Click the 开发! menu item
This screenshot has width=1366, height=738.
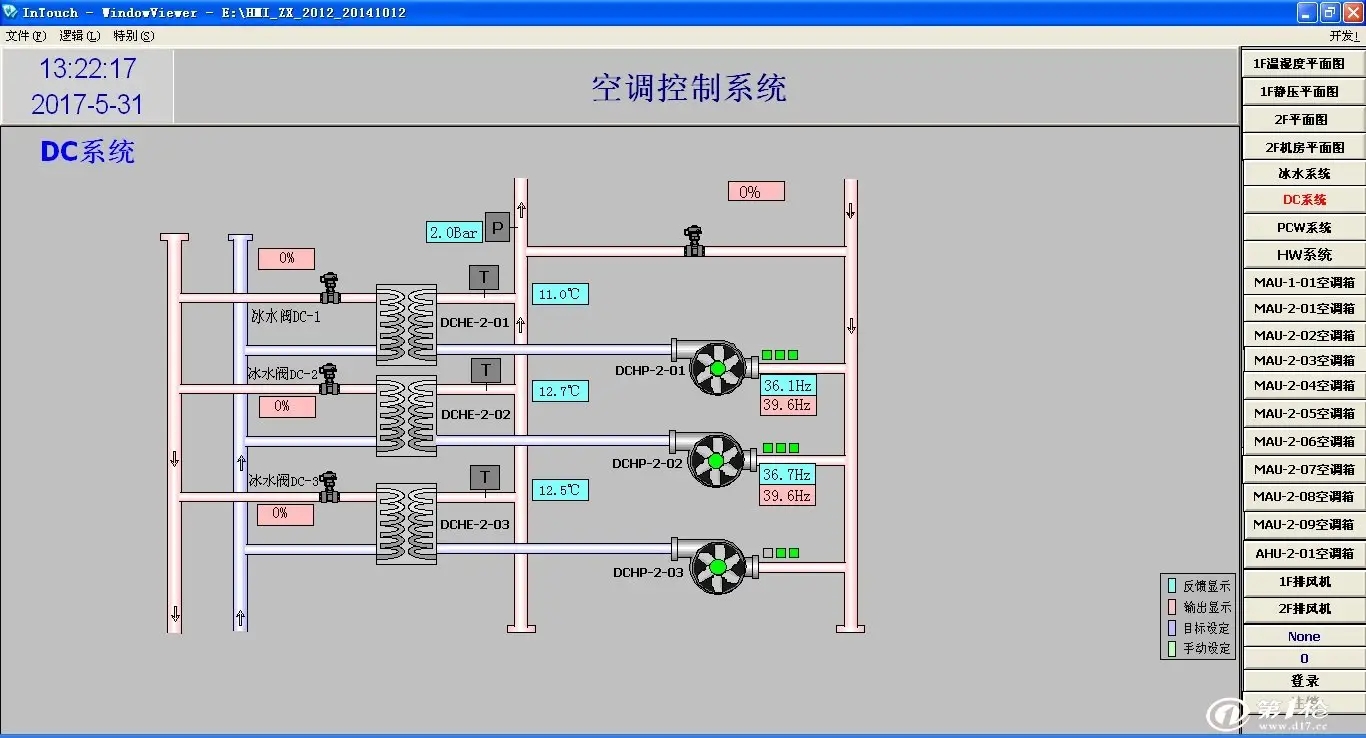(x=1345, y=36)
